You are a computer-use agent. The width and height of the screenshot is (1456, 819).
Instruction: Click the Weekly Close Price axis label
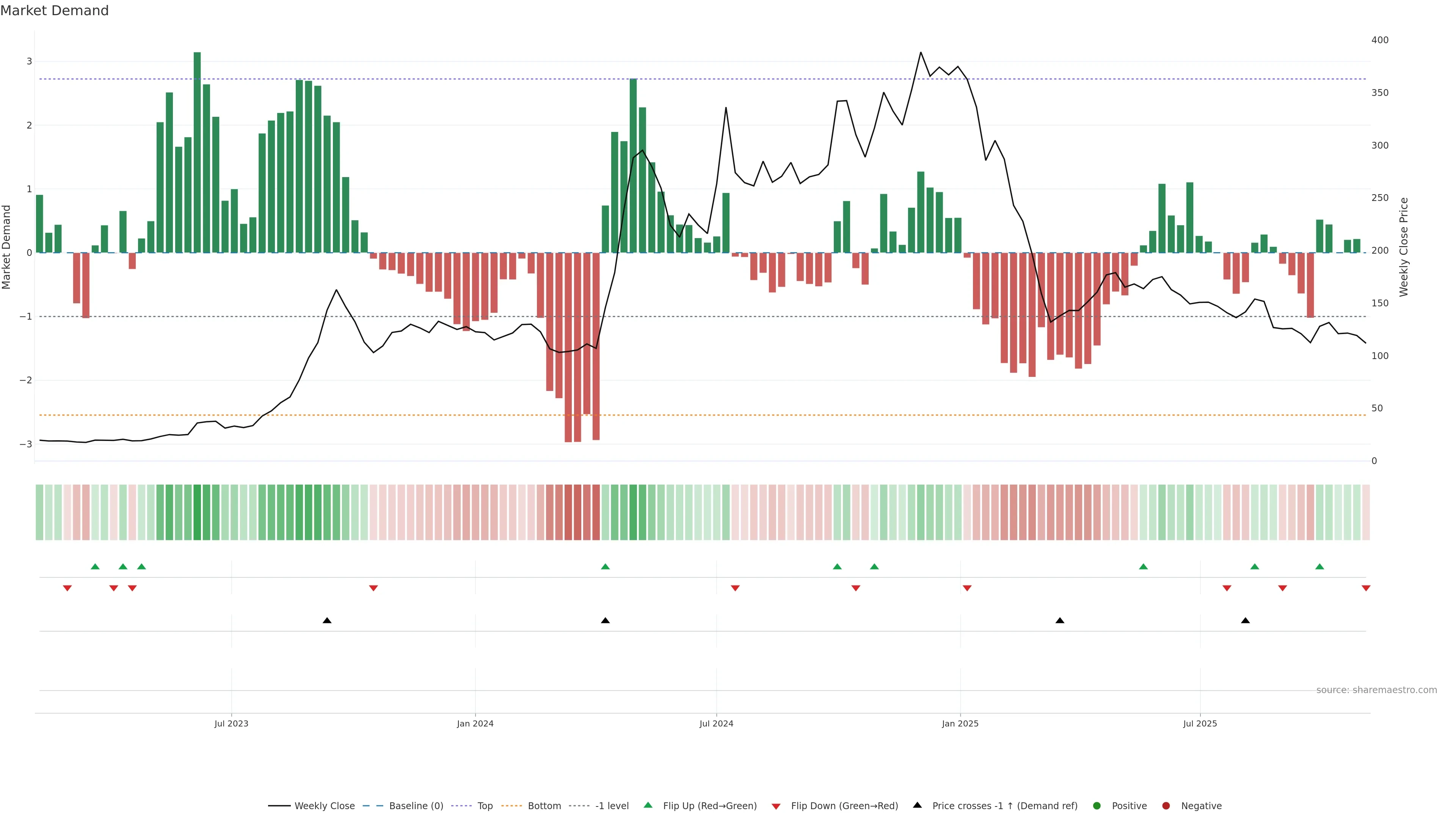tap(1404, 247)
